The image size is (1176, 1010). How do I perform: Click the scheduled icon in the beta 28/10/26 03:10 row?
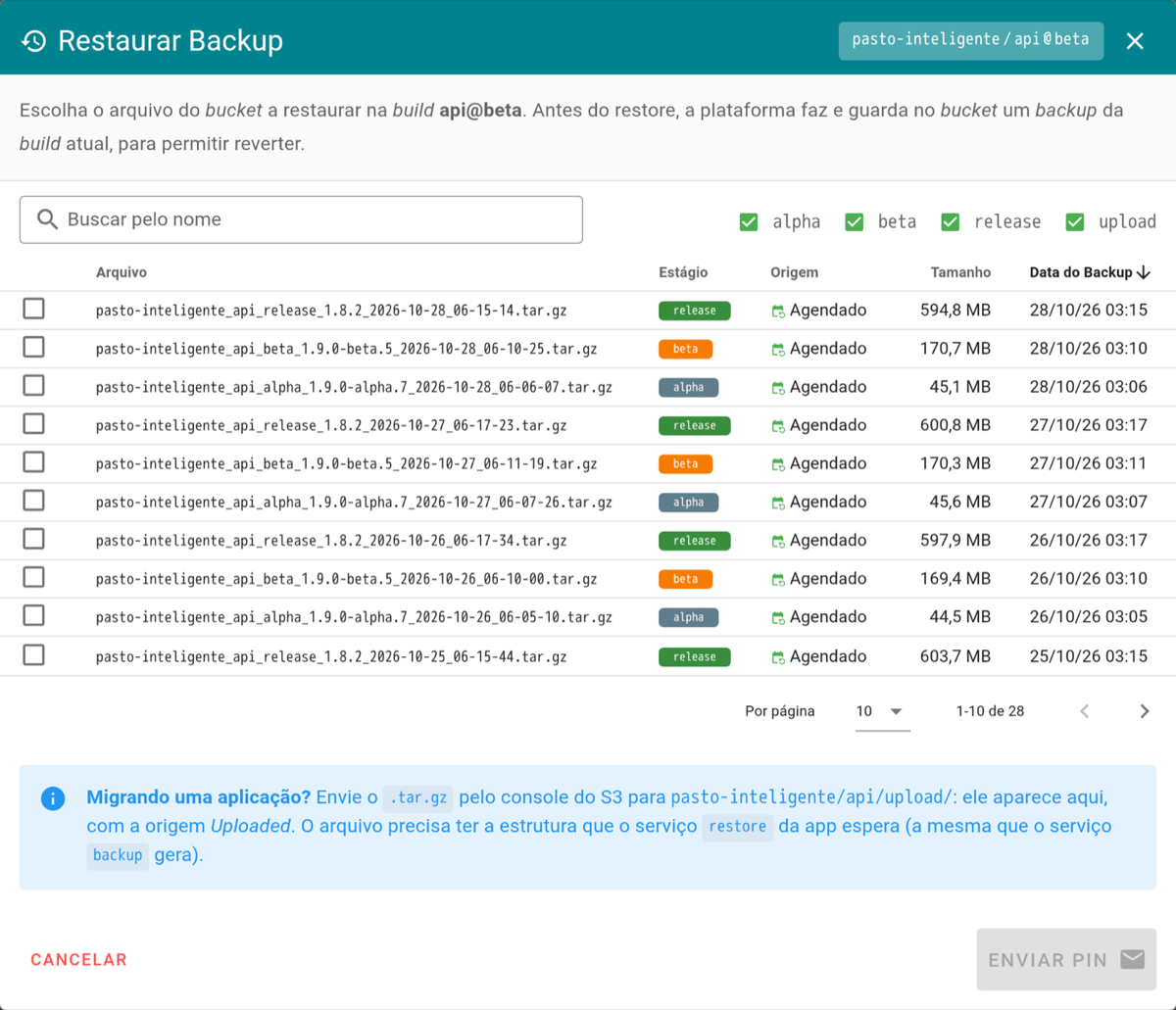click(778, 350)
